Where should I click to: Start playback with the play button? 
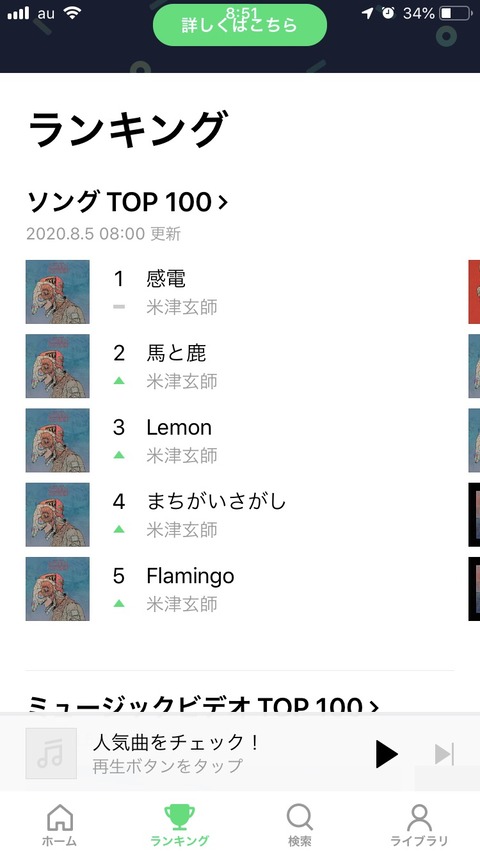(x=386, y=754)
